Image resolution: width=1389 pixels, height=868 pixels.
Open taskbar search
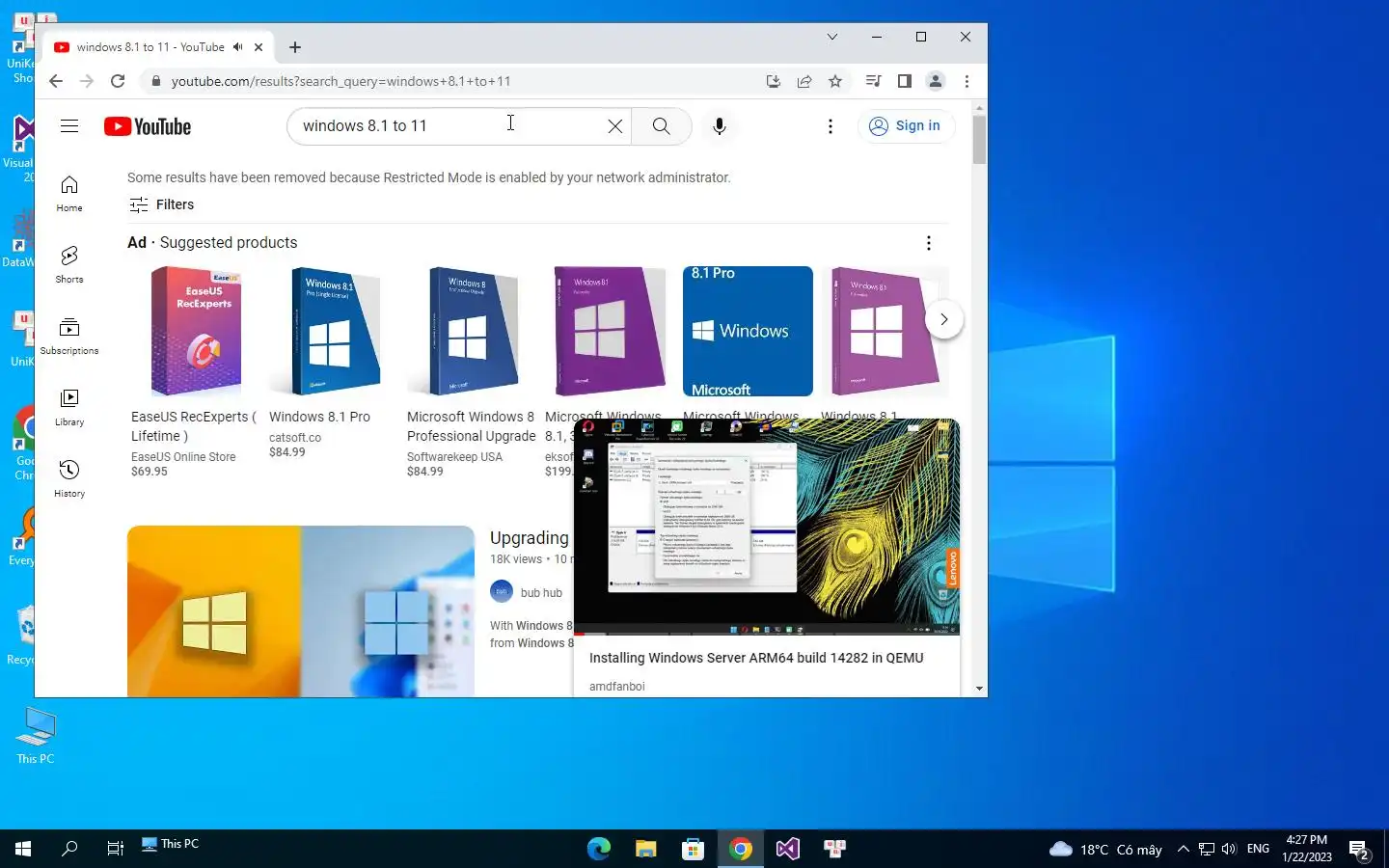coord(69,849)
